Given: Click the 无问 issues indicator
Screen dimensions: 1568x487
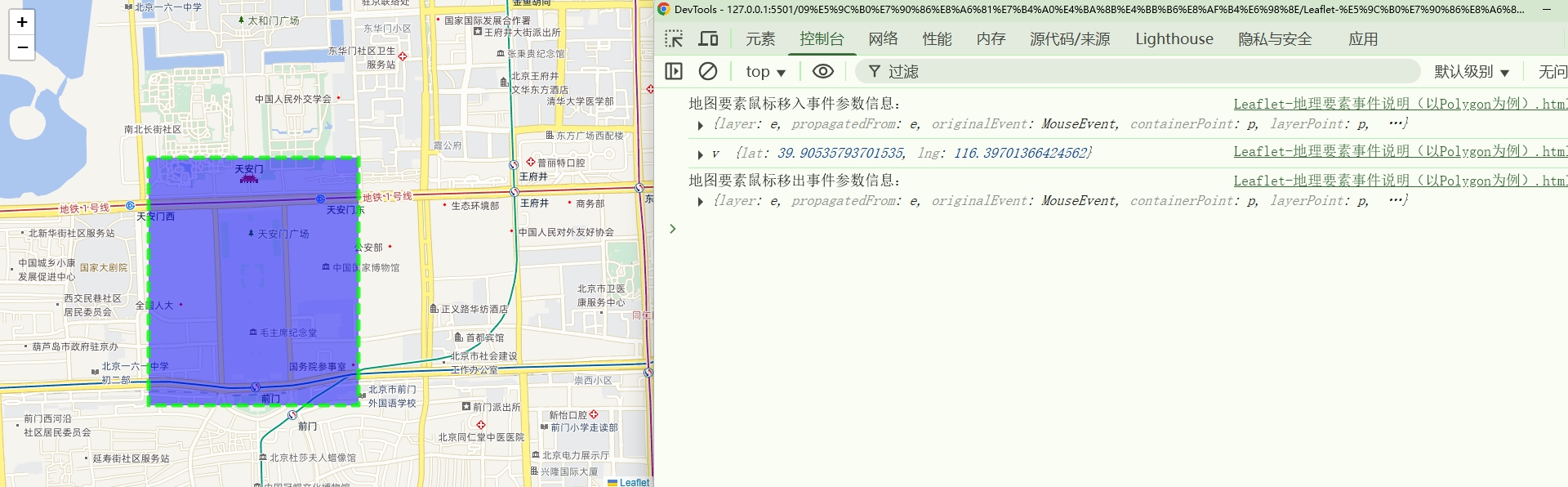Looking at the screenshot, I should coord(1552,71).
